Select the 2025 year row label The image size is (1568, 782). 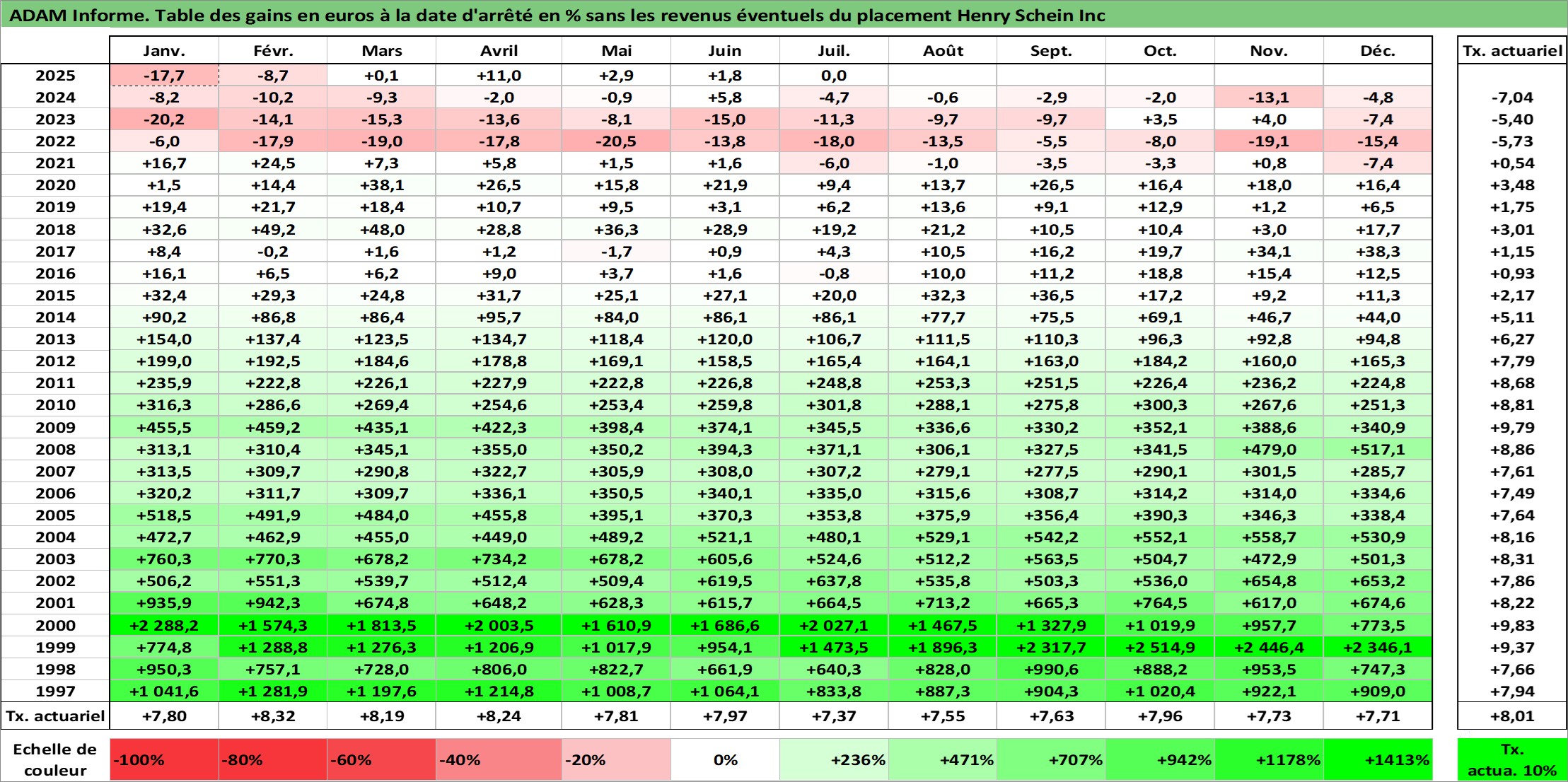point(55,75)
